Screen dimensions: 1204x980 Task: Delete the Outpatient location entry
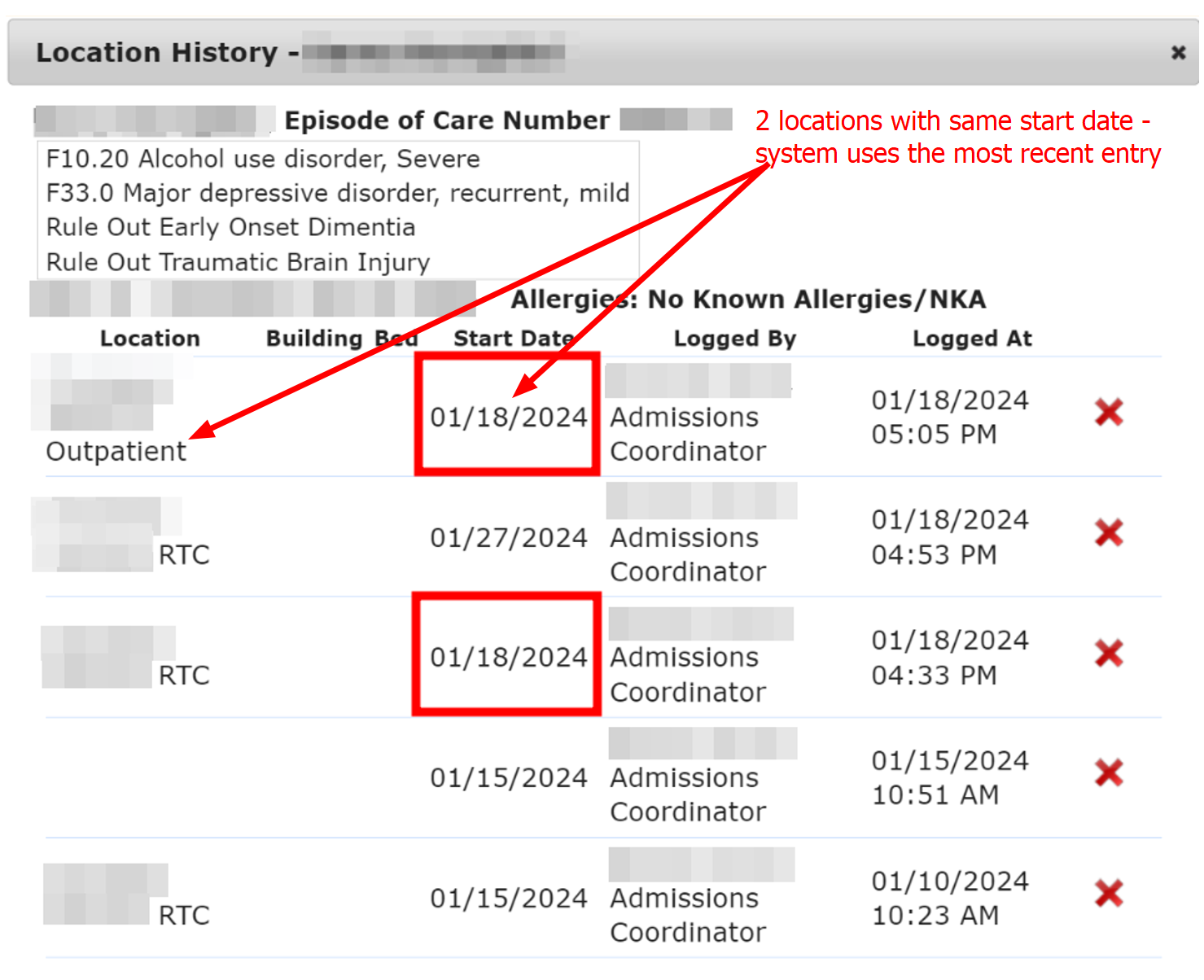click(x=1109, y=413)
